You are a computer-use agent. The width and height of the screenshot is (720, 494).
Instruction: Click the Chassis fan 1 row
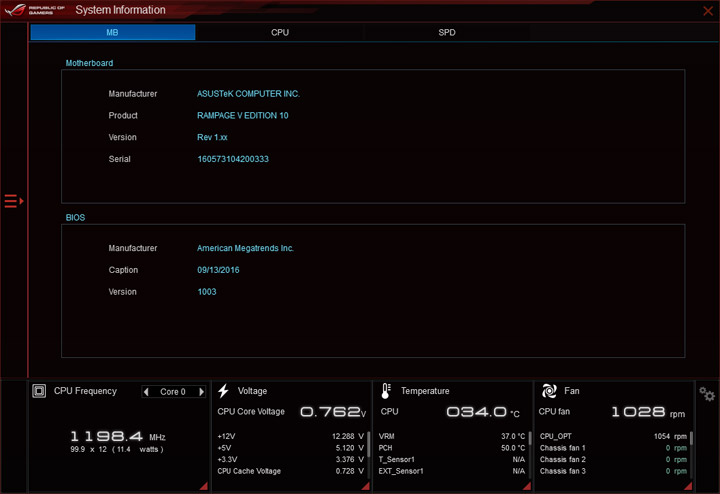613,448
